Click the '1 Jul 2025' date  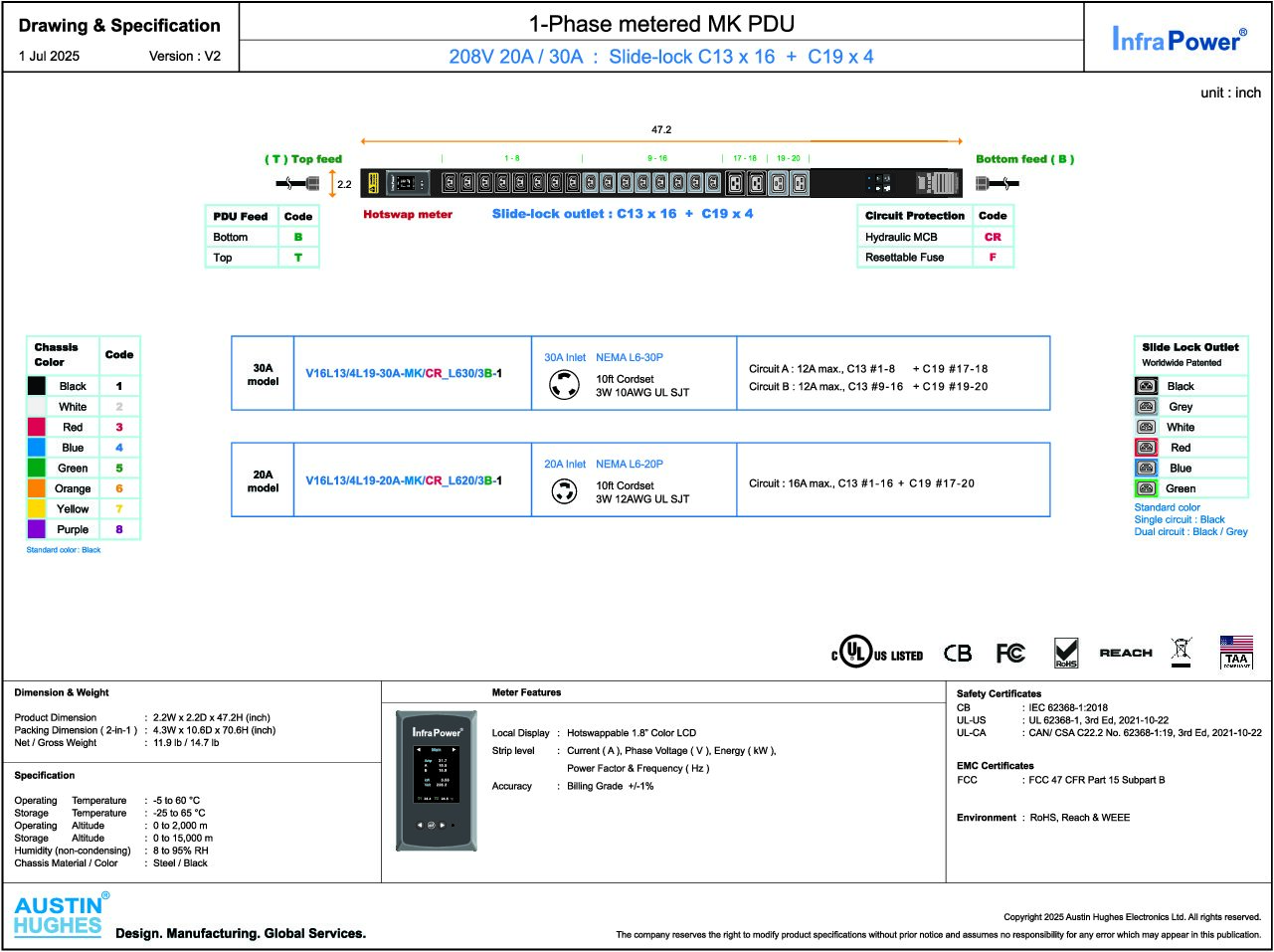tap(49, 56)
